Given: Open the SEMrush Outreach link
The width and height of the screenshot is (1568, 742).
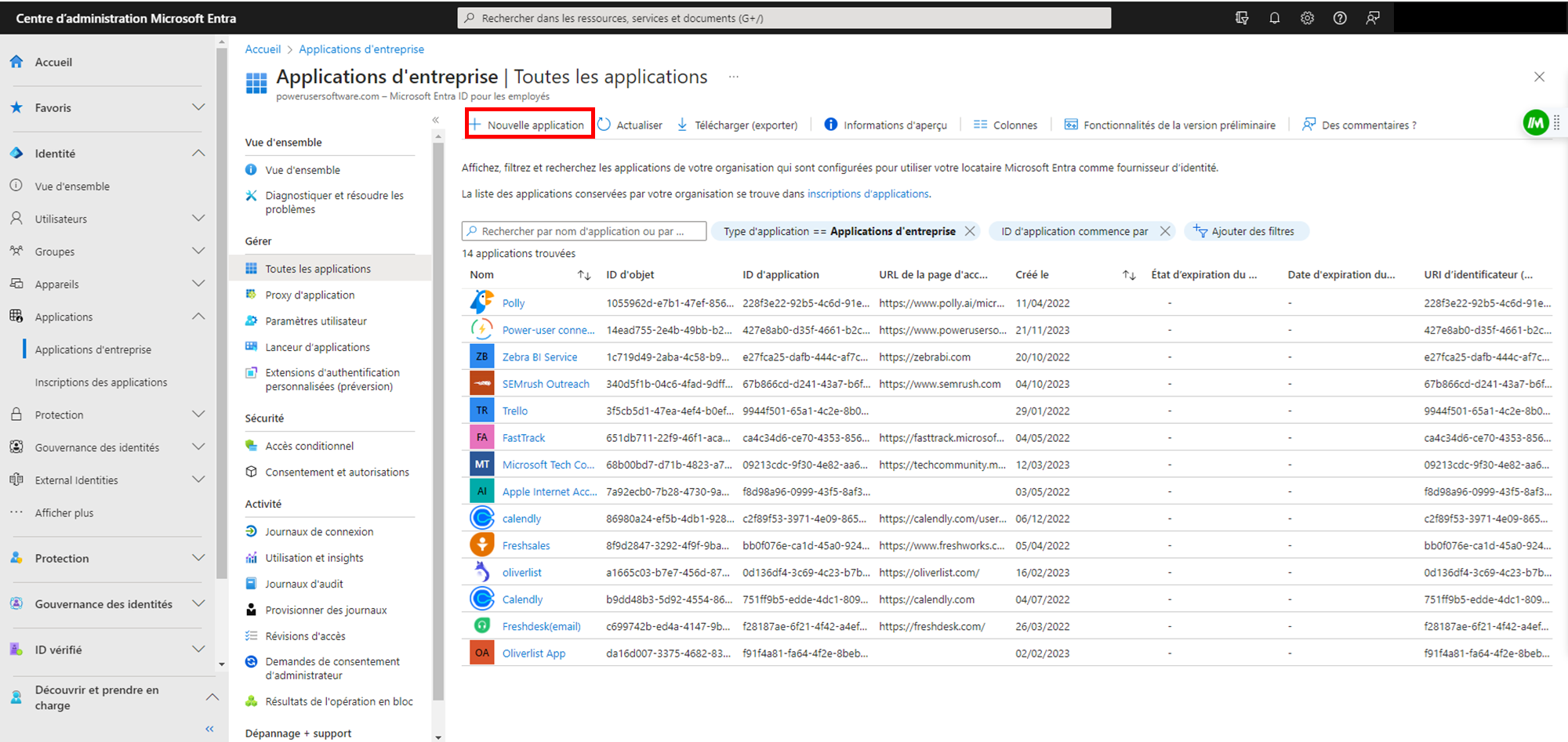Looking at the screenshot, I should [x=546, y=384].
